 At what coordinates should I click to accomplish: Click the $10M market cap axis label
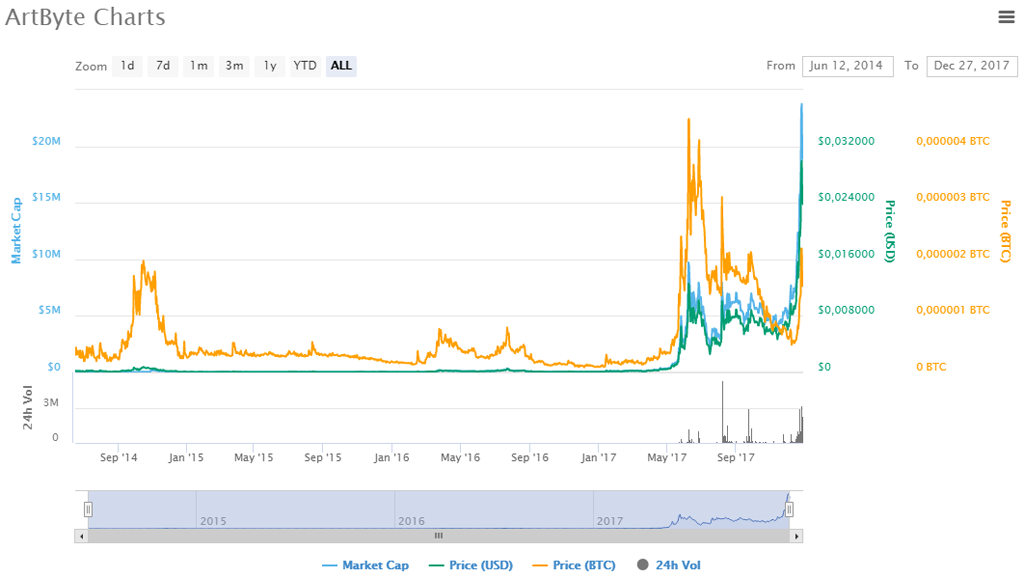pos(46,254)
